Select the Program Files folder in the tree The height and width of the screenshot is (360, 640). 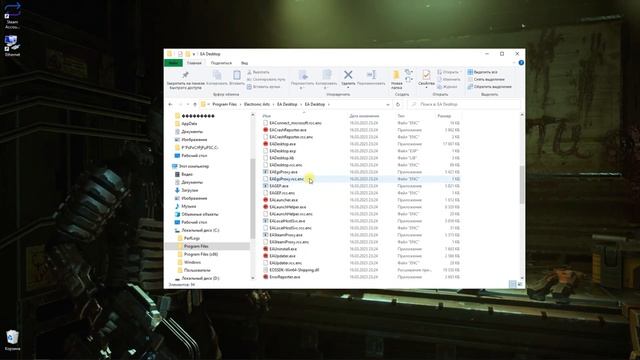(x=196, y=246)
